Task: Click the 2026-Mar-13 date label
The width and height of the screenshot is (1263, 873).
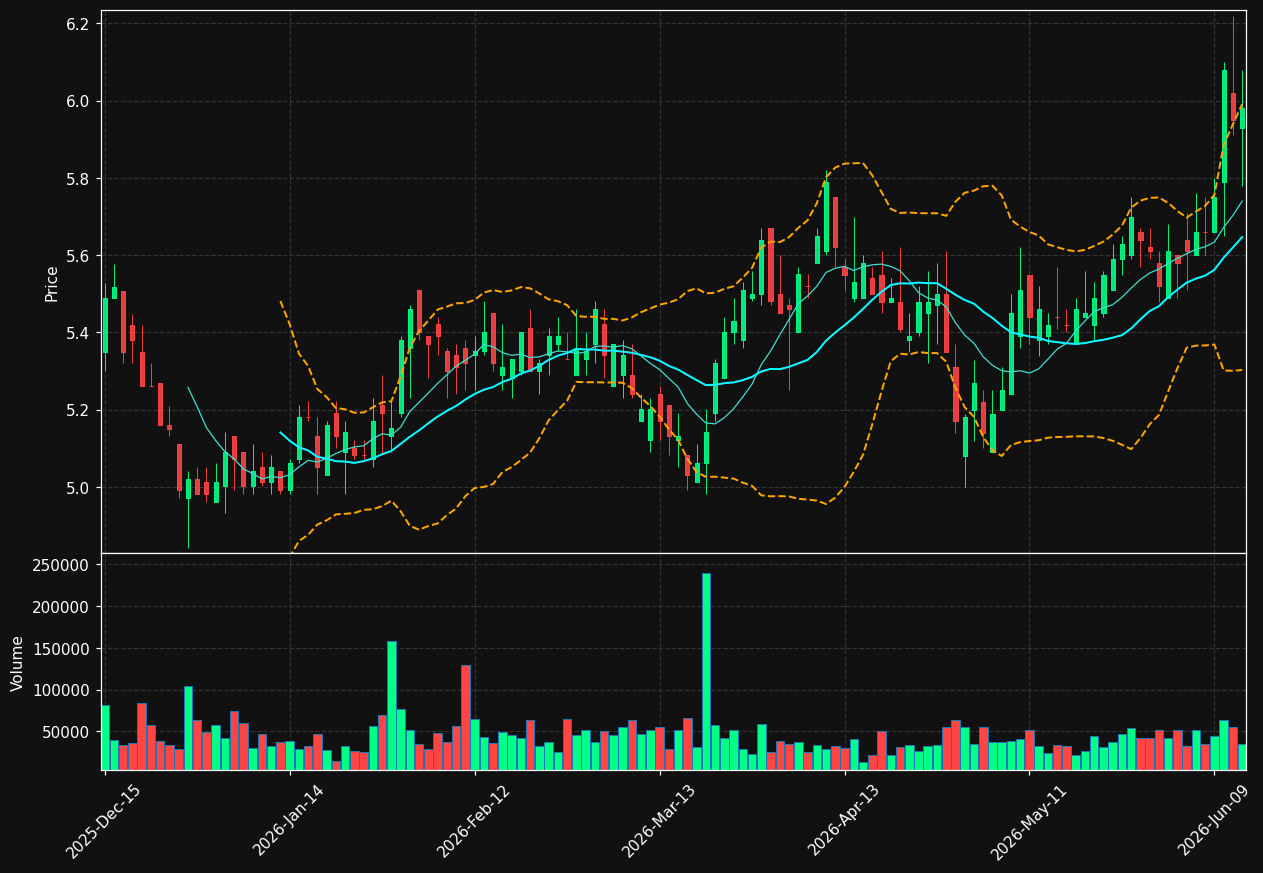Action: pyautogui.click(x=658, y=821)
